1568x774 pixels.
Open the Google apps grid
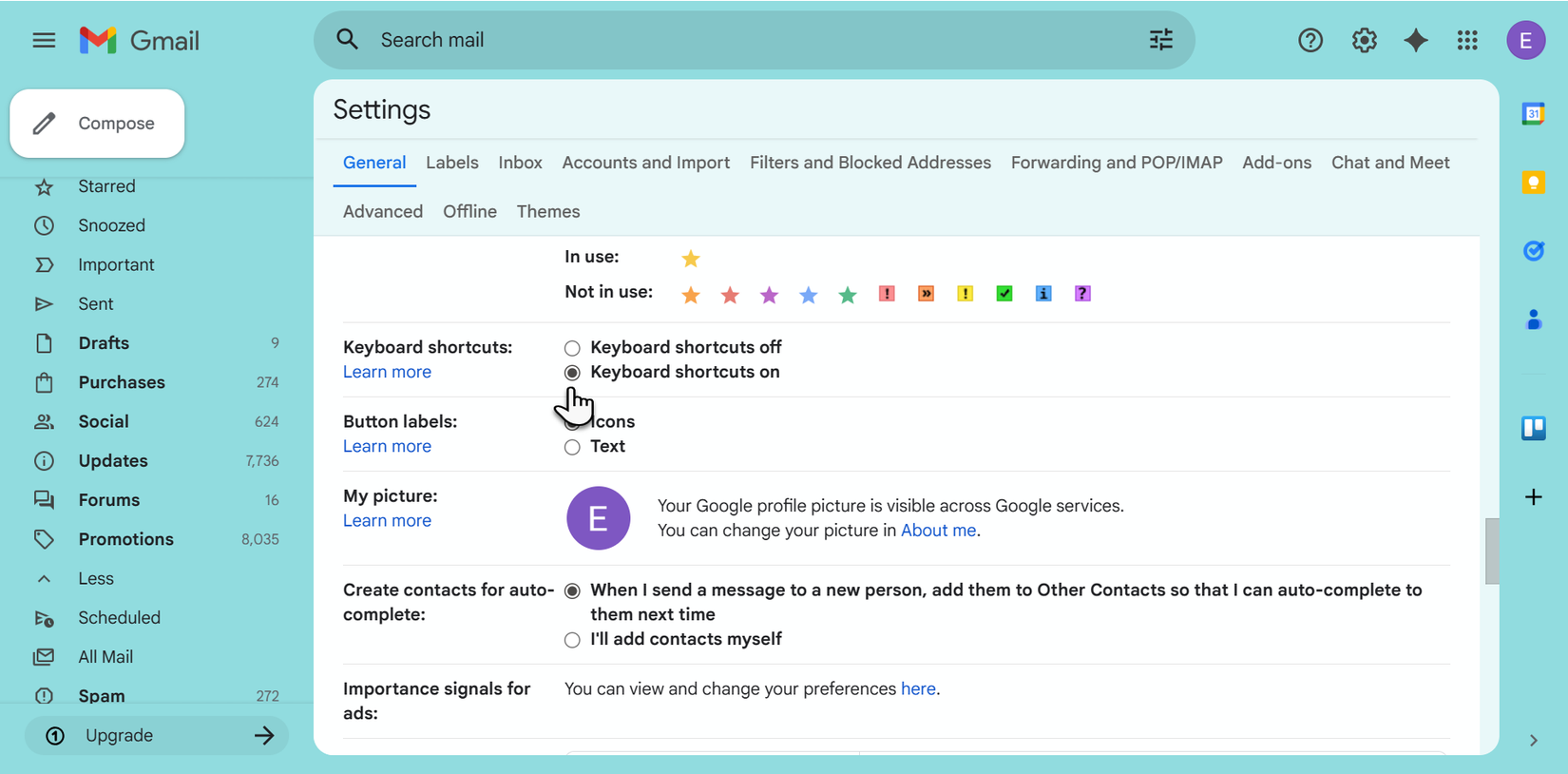click(1467, 40)
